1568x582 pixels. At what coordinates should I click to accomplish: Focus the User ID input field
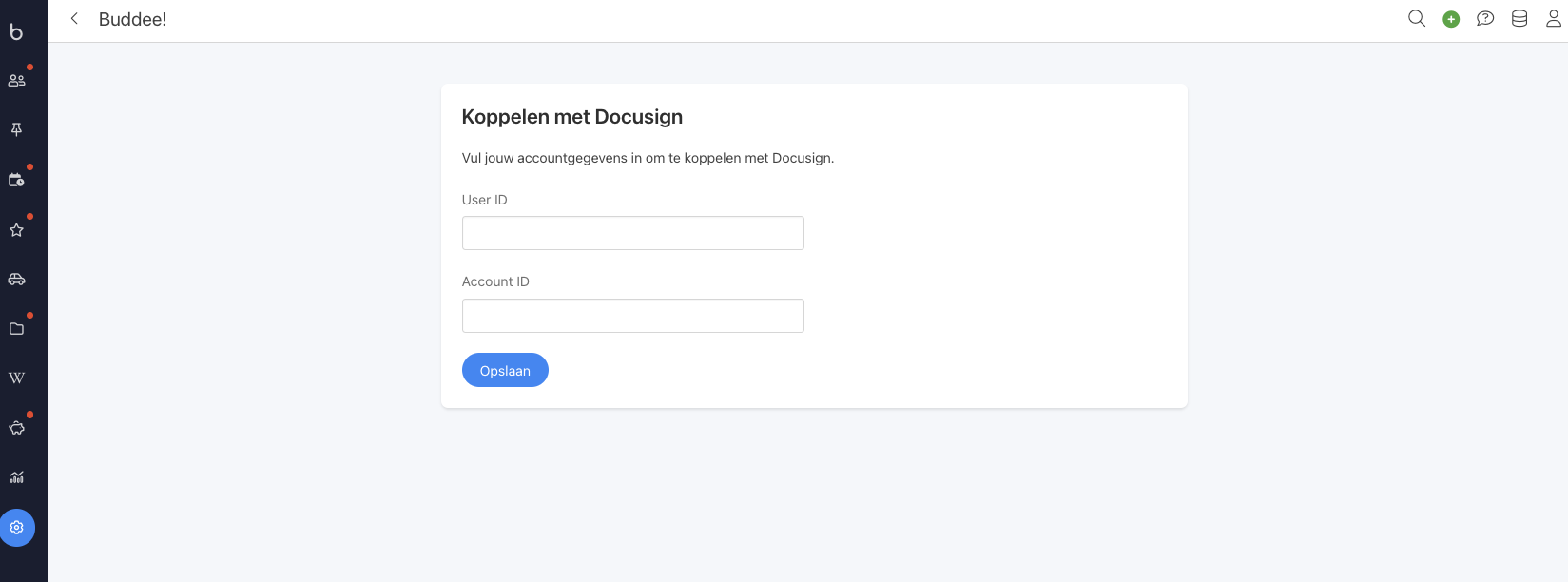633,233
